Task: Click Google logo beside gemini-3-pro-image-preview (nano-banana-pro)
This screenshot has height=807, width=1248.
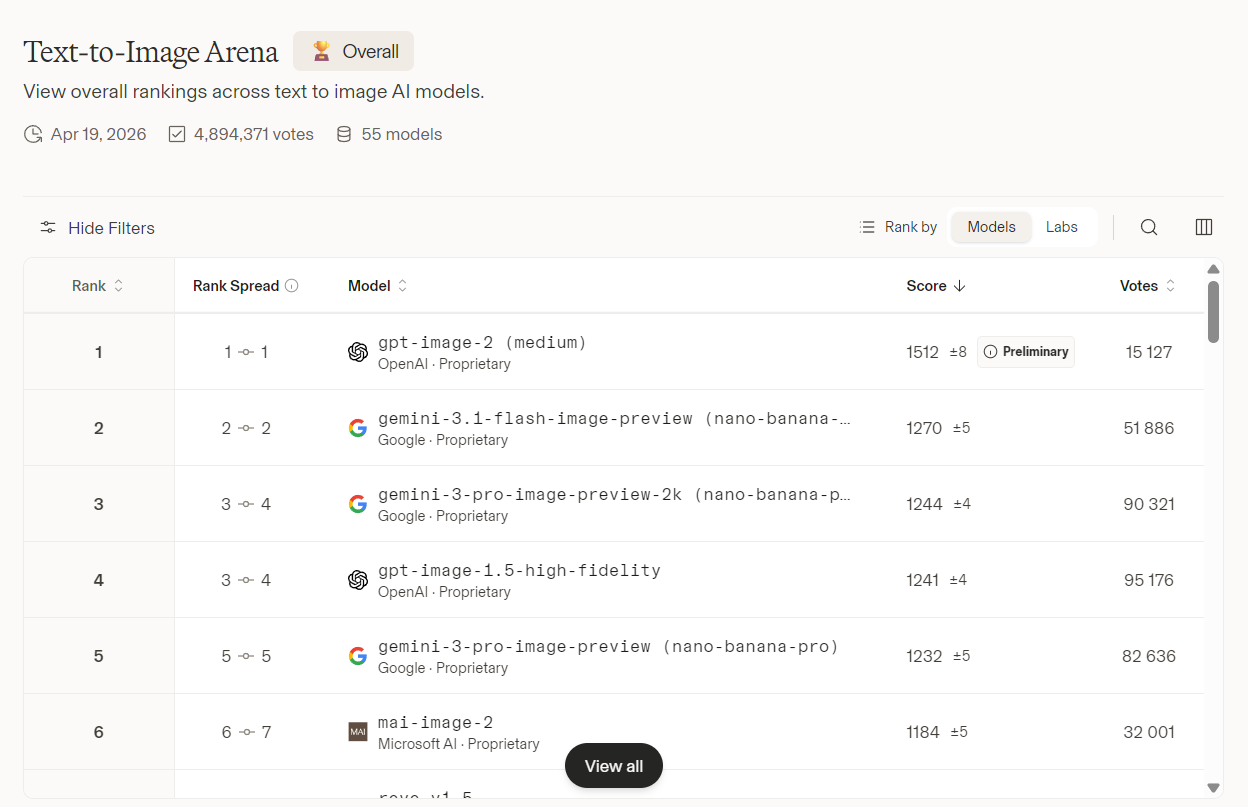Action: click(x=358, y=656)
